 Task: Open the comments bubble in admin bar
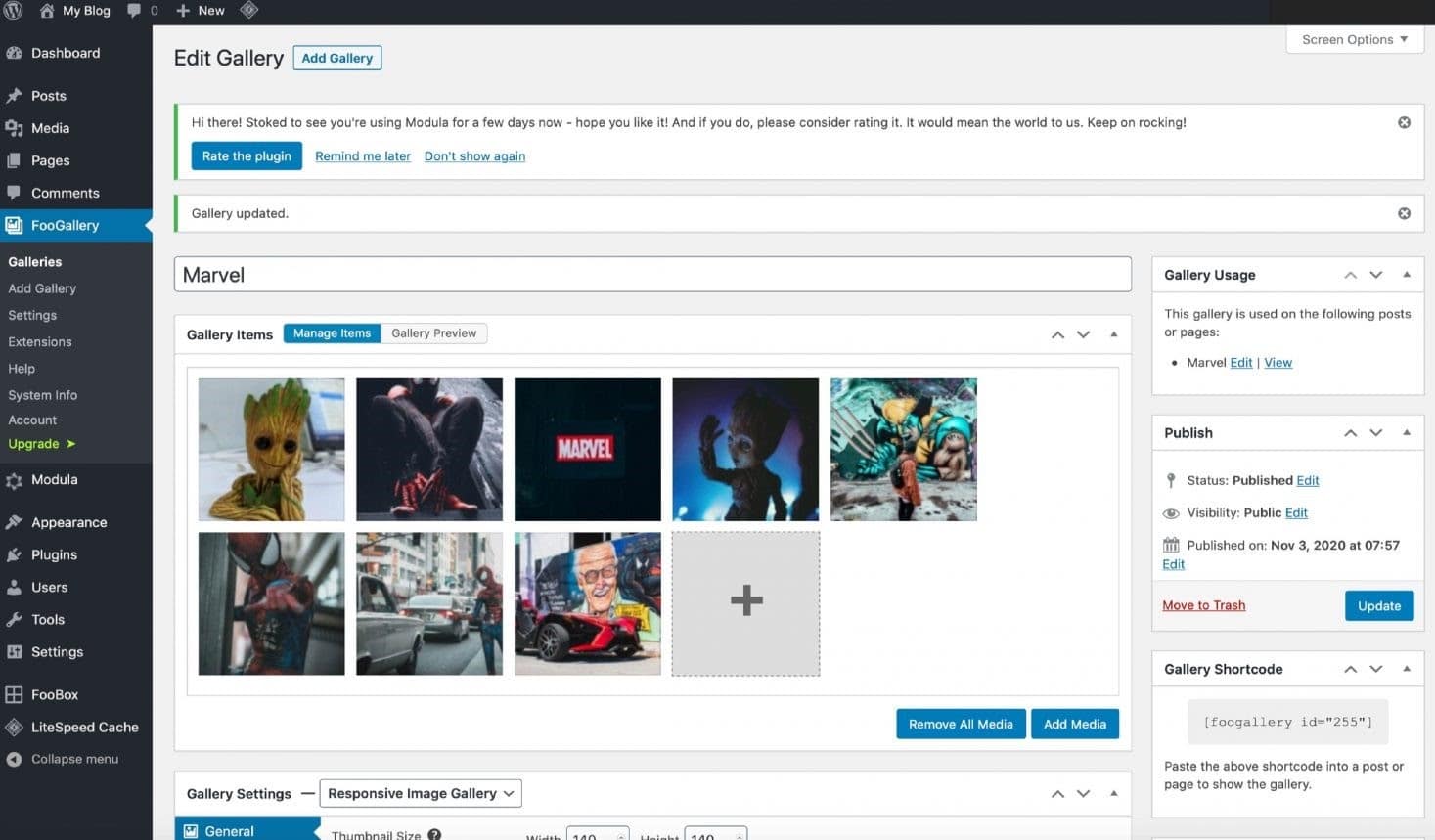click(x=142, y=11)
